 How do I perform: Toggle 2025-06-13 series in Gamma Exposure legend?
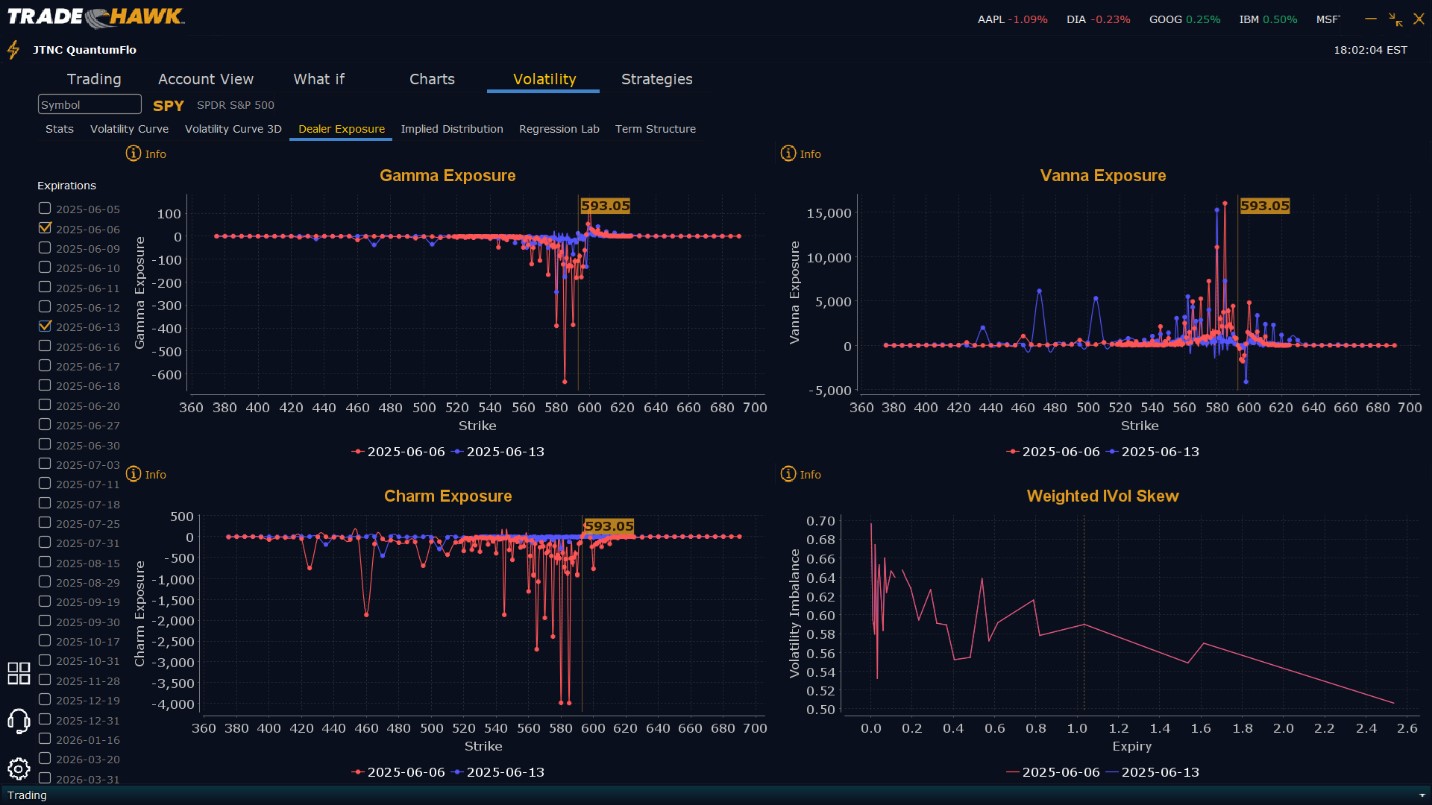[497, 451]
